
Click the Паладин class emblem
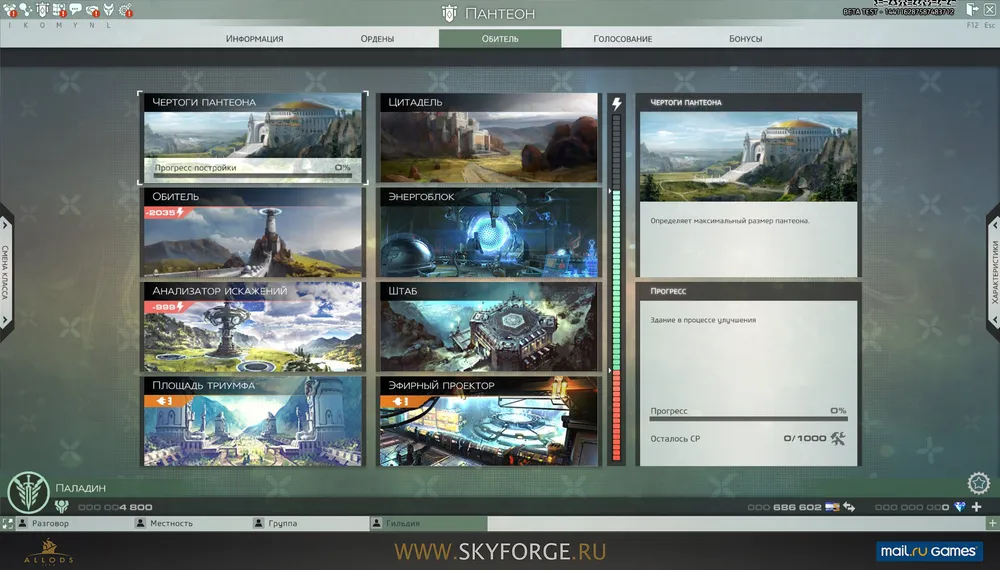tap(28, 493)
